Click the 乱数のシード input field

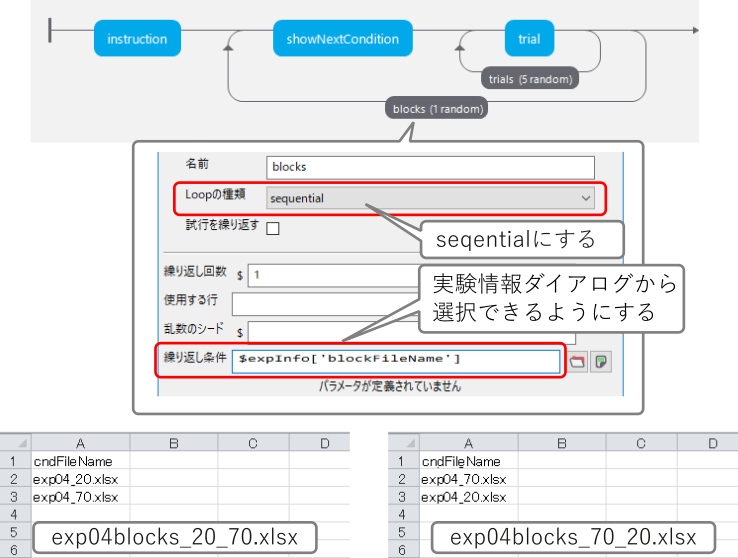tap(333, 333)
